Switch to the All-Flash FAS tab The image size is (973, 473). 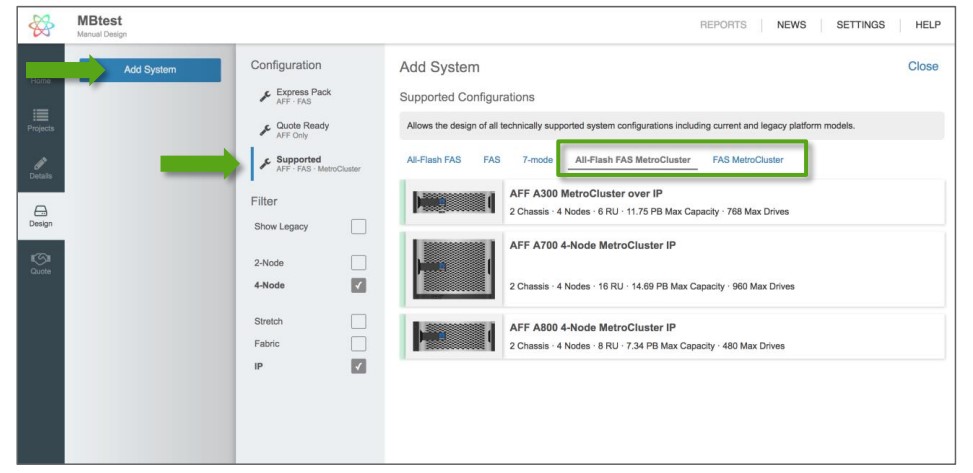(433, 160)
